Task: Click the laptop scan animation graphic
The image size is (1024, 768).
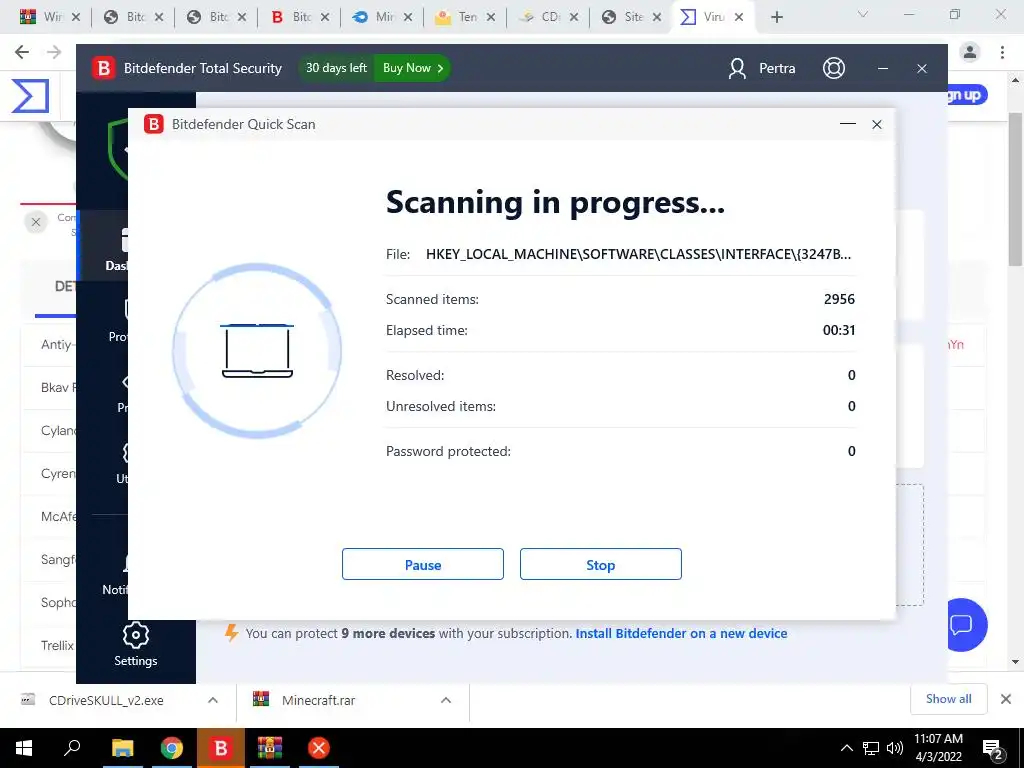Action: point(257,351)
